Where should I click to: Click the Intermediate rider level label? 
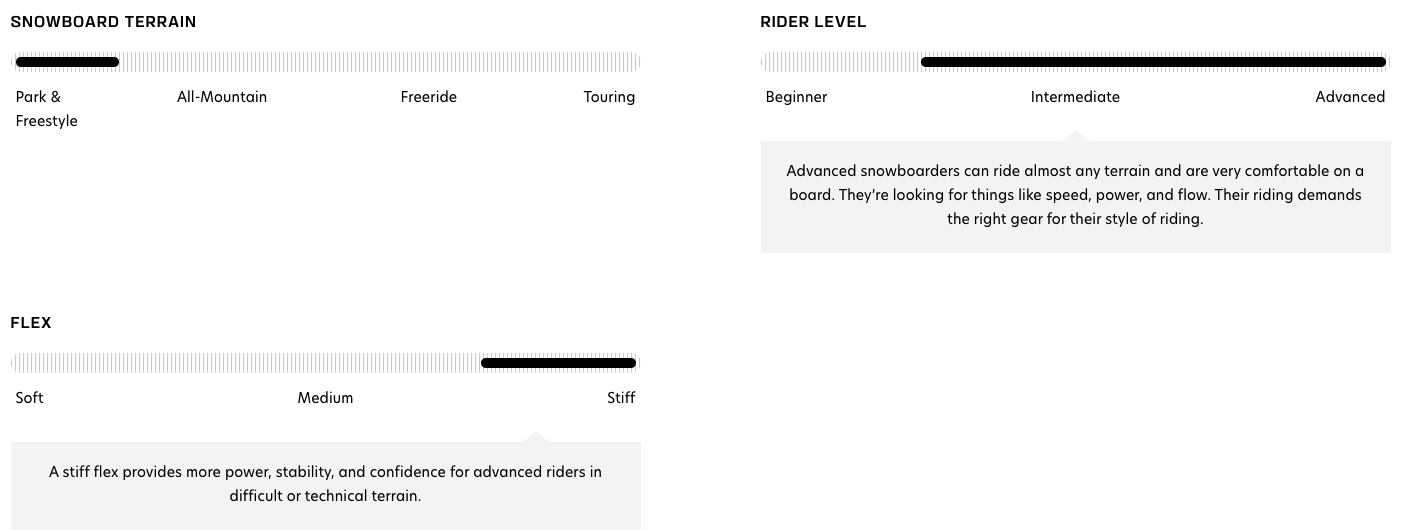tap(1075, 97)
